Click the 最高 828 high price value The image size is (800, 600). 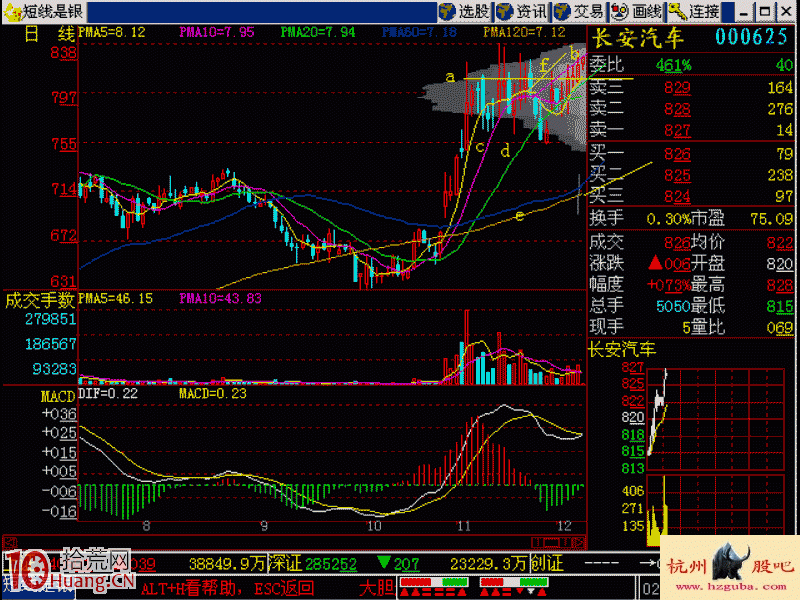tap(780, 285)
